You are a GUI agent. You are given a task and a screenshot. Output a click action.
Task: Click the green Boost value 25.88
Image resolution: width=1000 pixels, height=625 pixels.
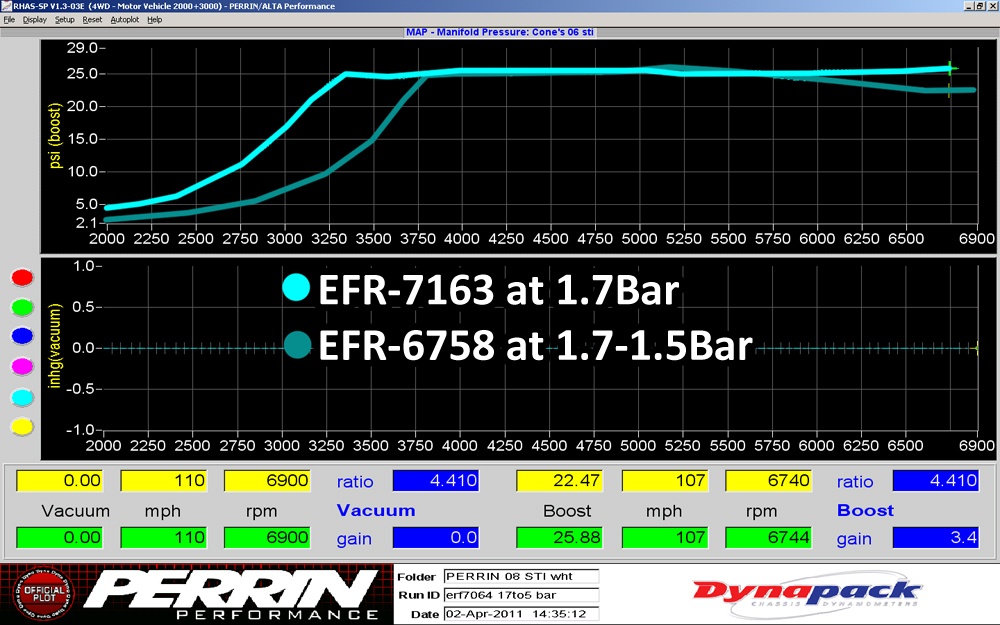pyautogui.click(x=559, y=538)
